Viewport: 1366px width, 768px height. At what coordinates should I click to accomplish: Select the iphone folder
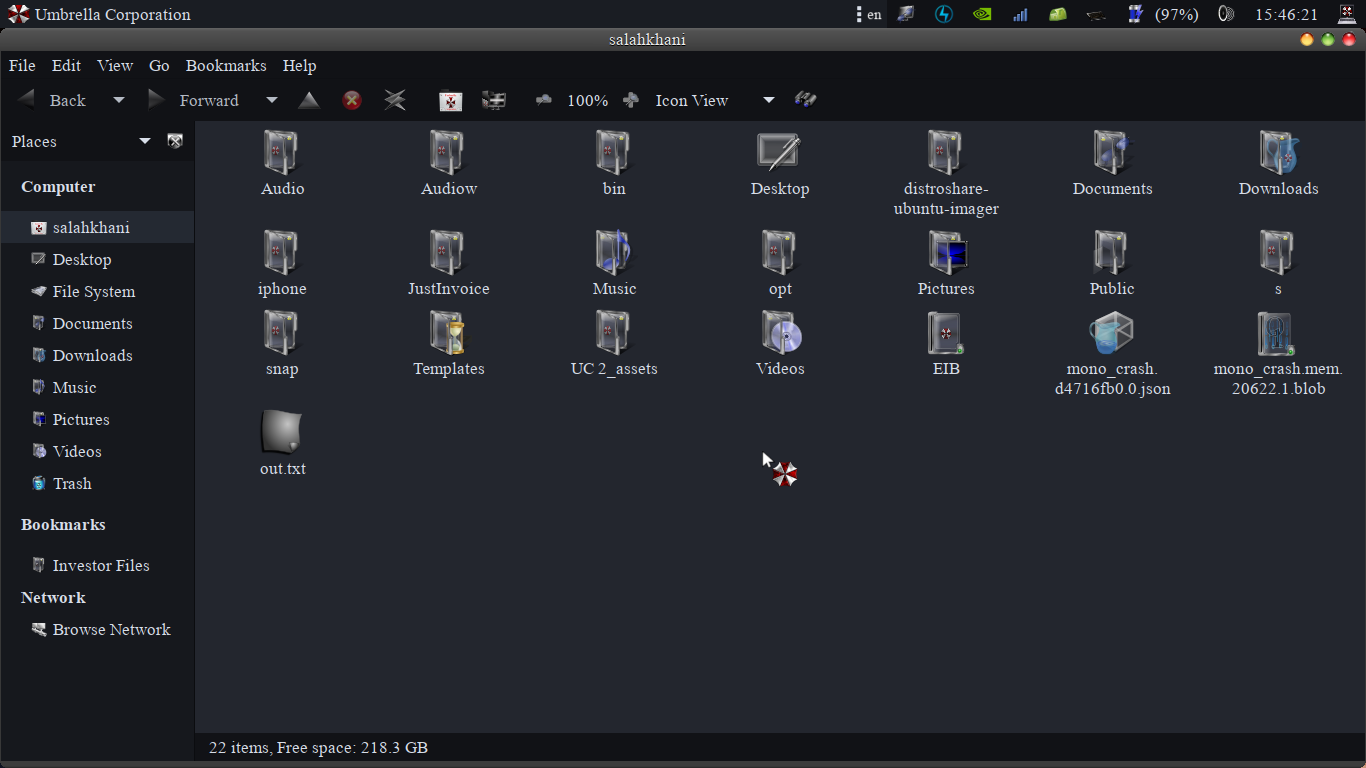click(x=282, y=264)
